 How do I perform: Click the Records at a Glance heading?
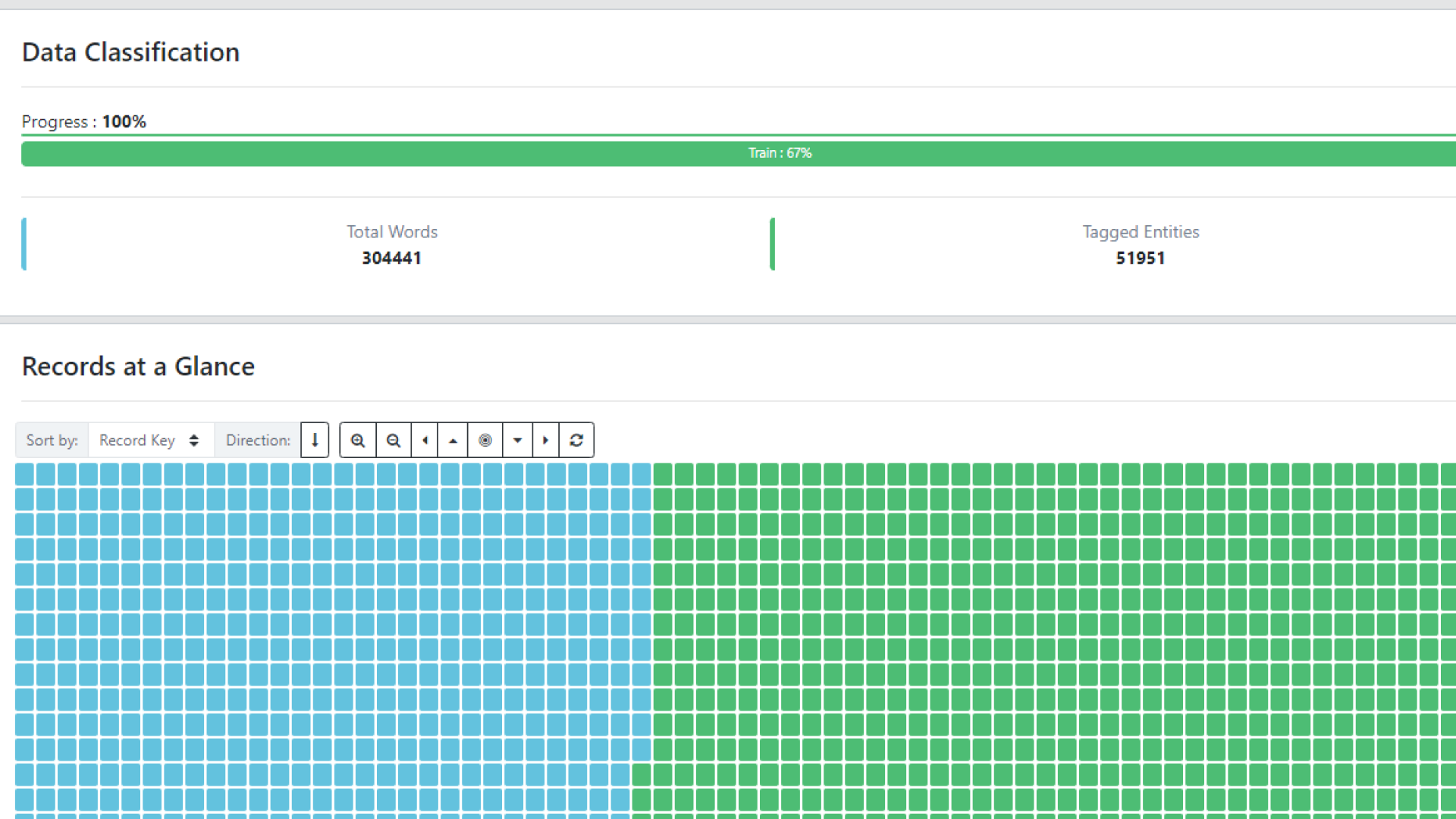point(138,366)
